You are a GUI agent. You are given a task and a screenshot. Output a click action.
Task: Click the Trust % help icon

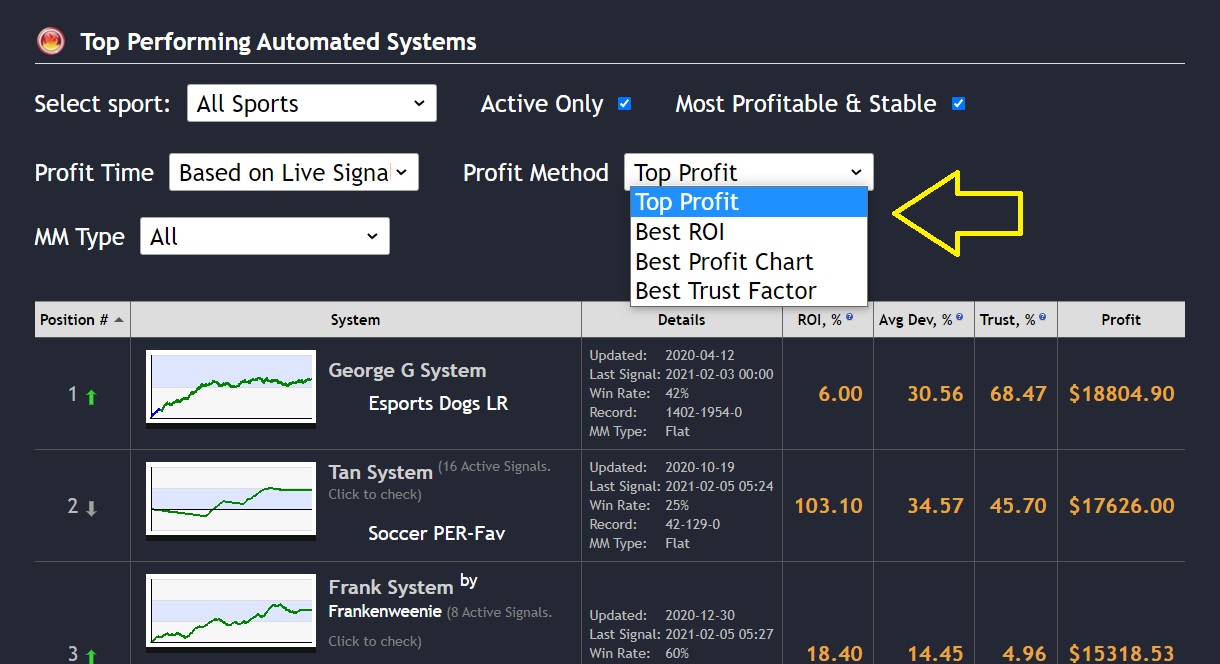tap(1042, 316)
